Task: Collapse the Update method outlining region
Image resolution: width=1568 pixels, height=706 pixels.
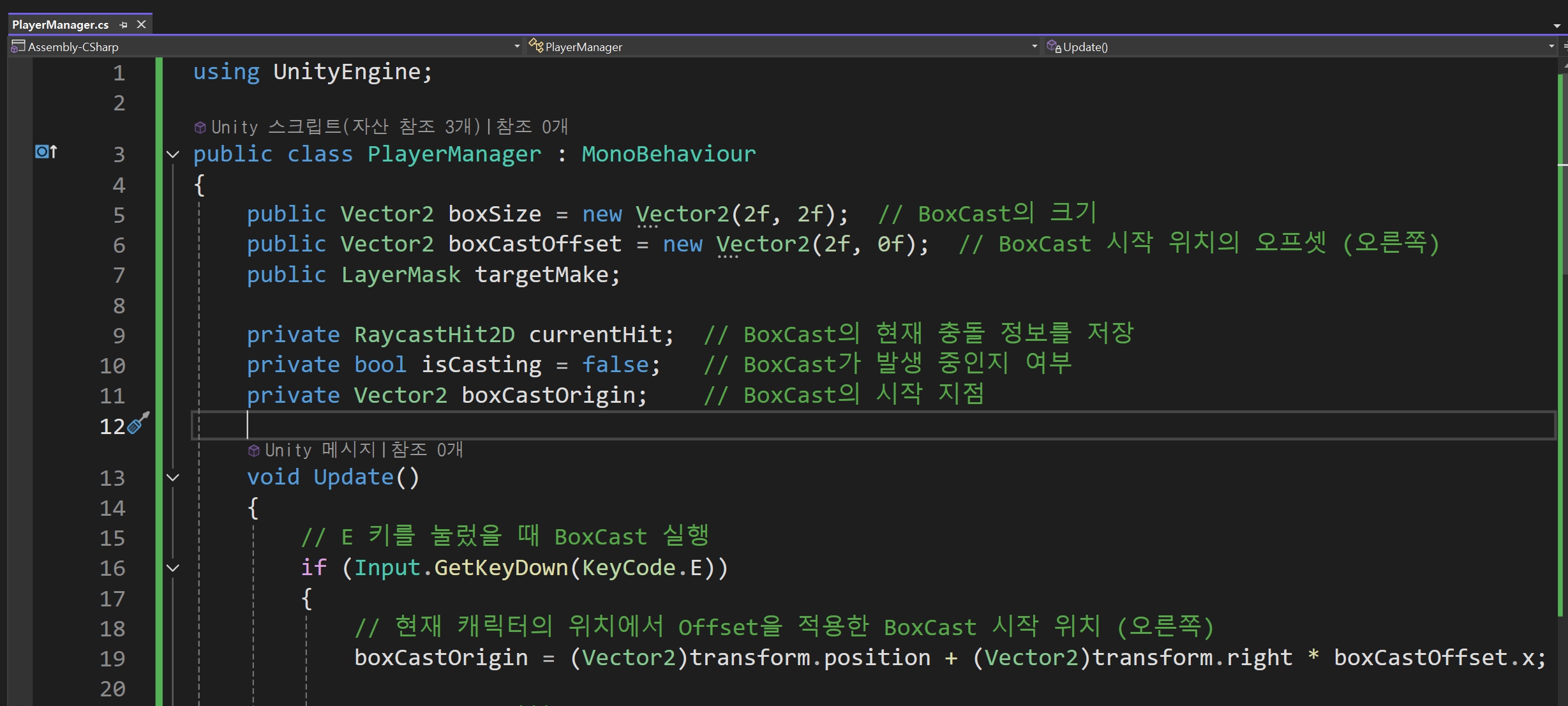Action: [173, 477]
